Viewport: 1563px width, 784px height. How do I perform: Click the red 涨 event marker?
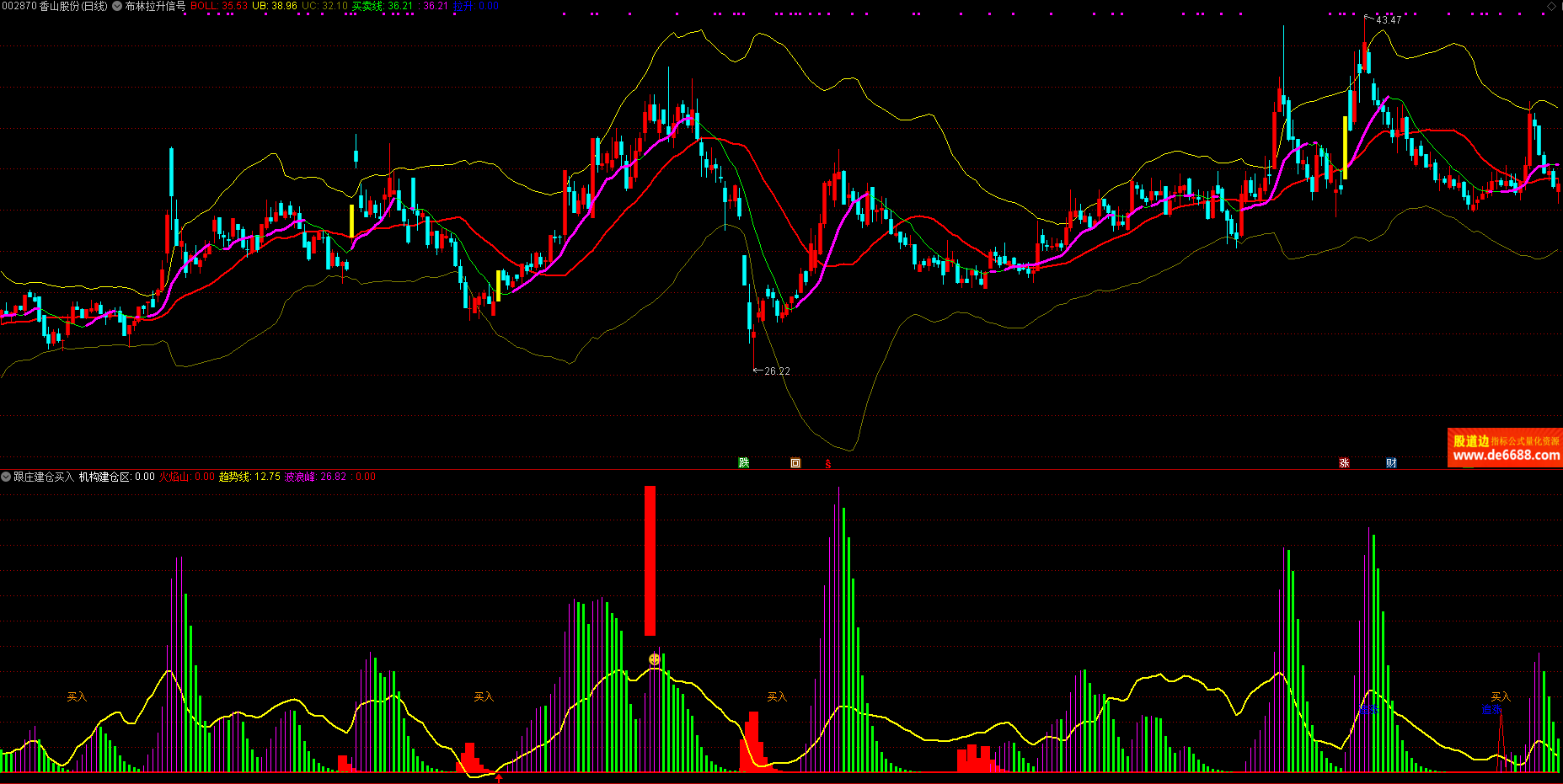(x=1344, y=463)
